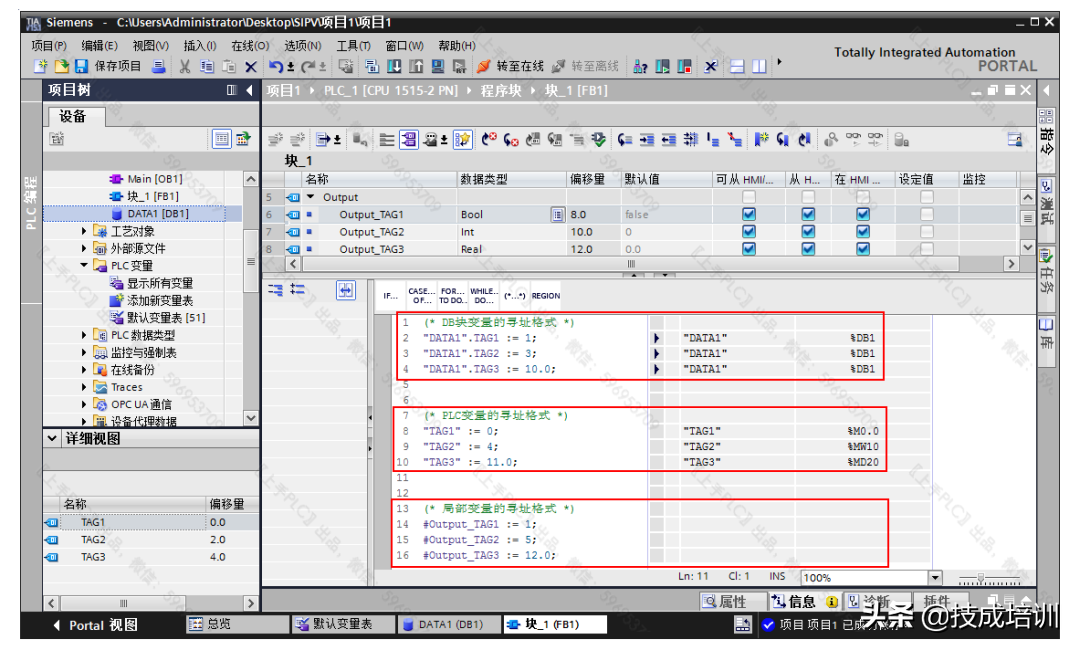Toggle HMI visible checkbox for Output_TAG3

863,248
